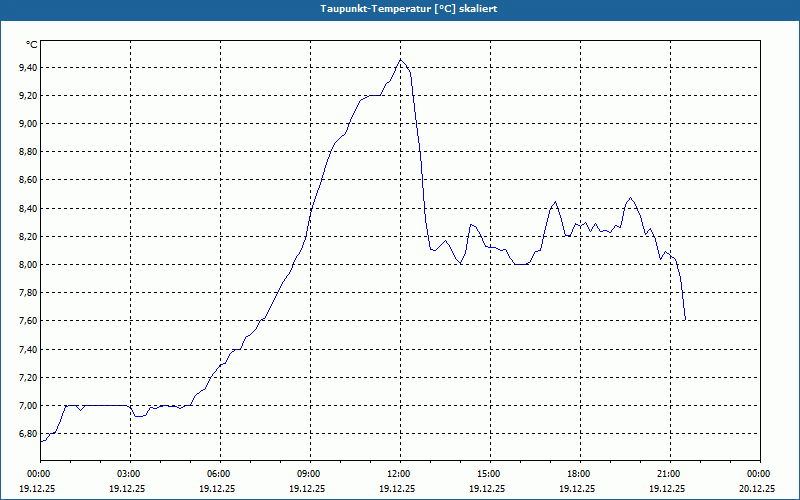Click the "00:00" label dated 20.12.25
The height and width of the screenshot is (500, 800).
[760, 474]
